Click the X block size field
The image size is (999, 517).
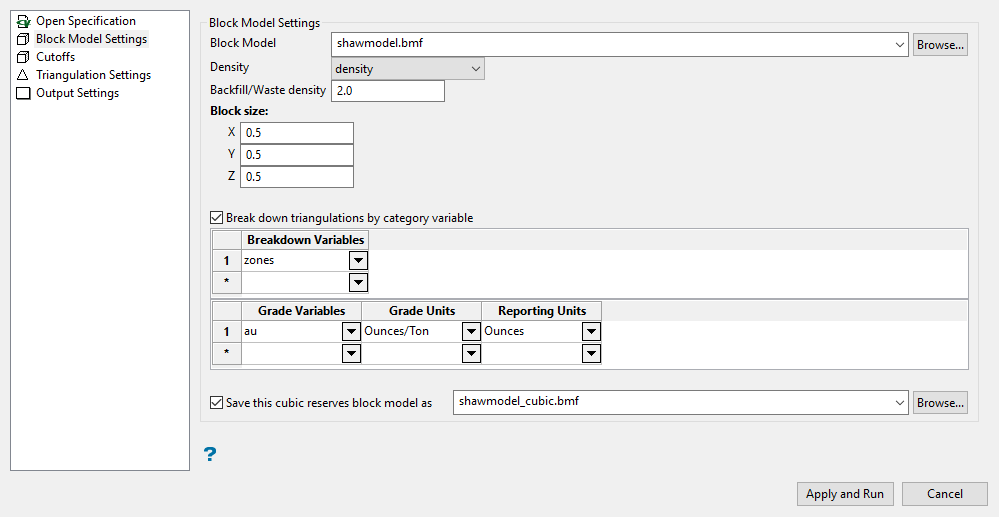(297, 133)
